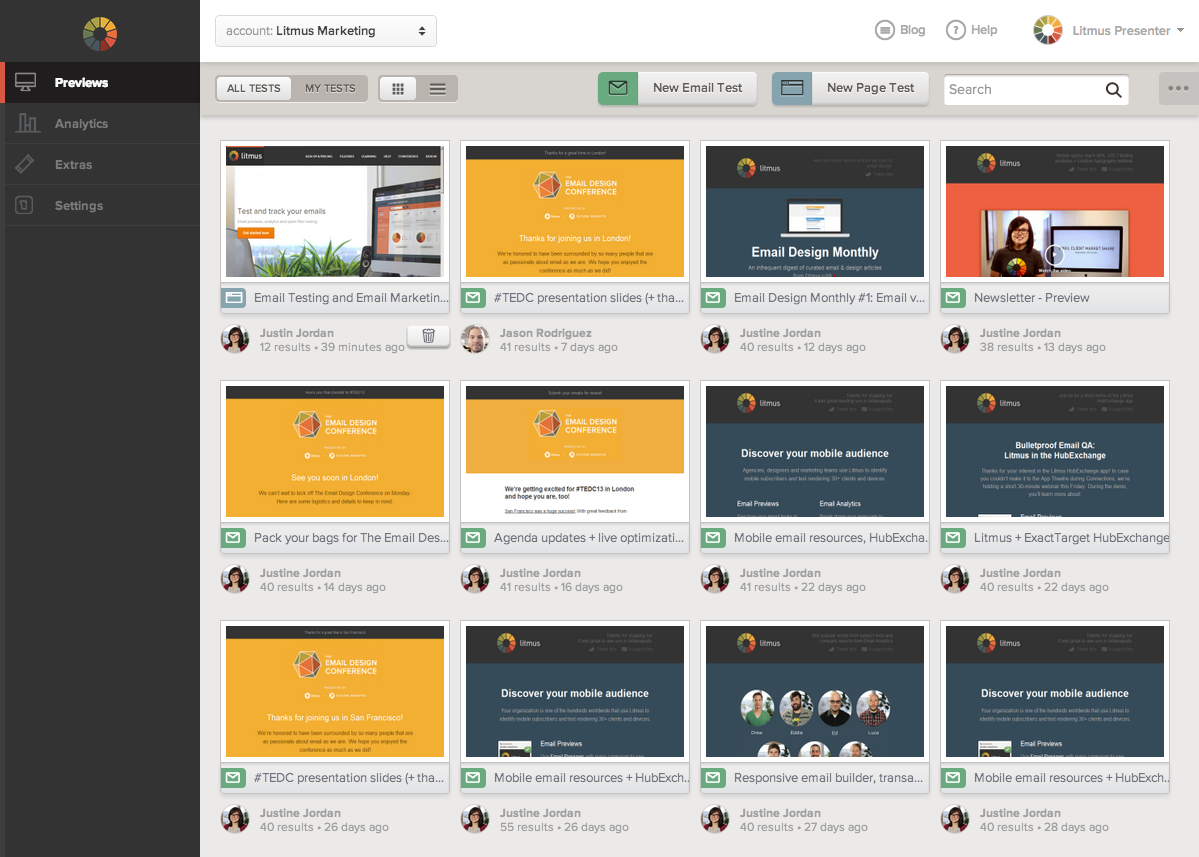Image resolution: width=1199 pixels, height=857 pixels.
Task: Open the Mobile email resources, HubExchange thumbnail
Action: coord(815,452)
